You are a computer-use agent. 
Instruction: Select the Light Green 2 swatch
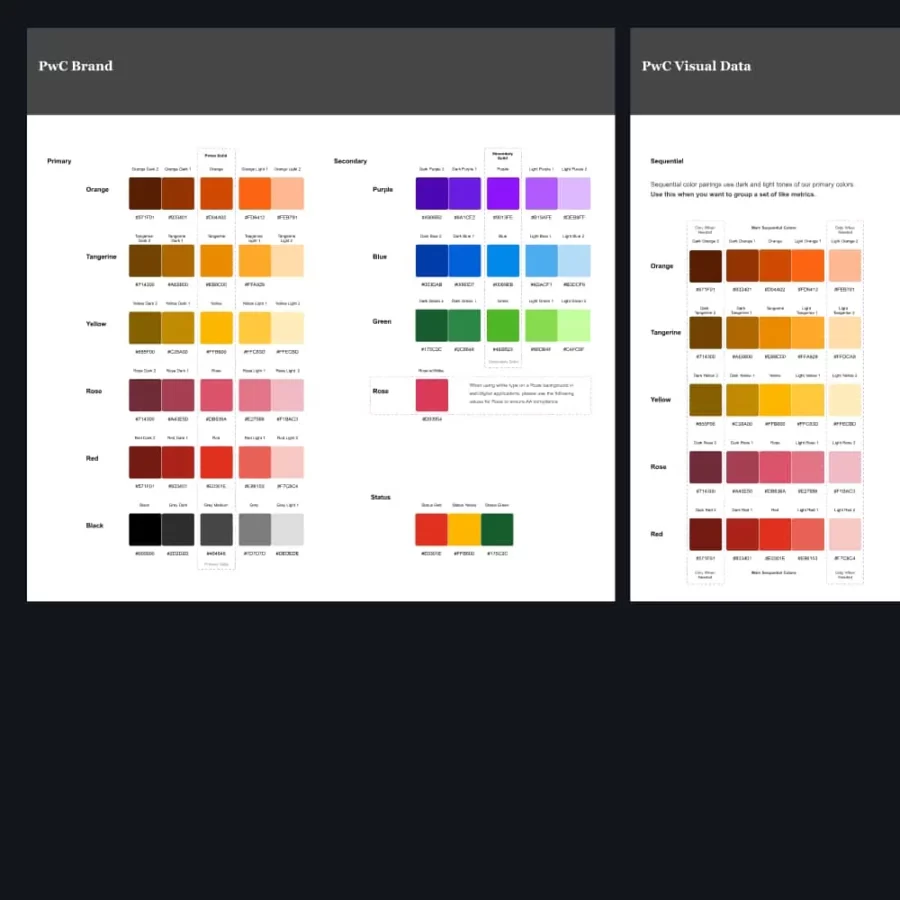click(x=574, y=326)
